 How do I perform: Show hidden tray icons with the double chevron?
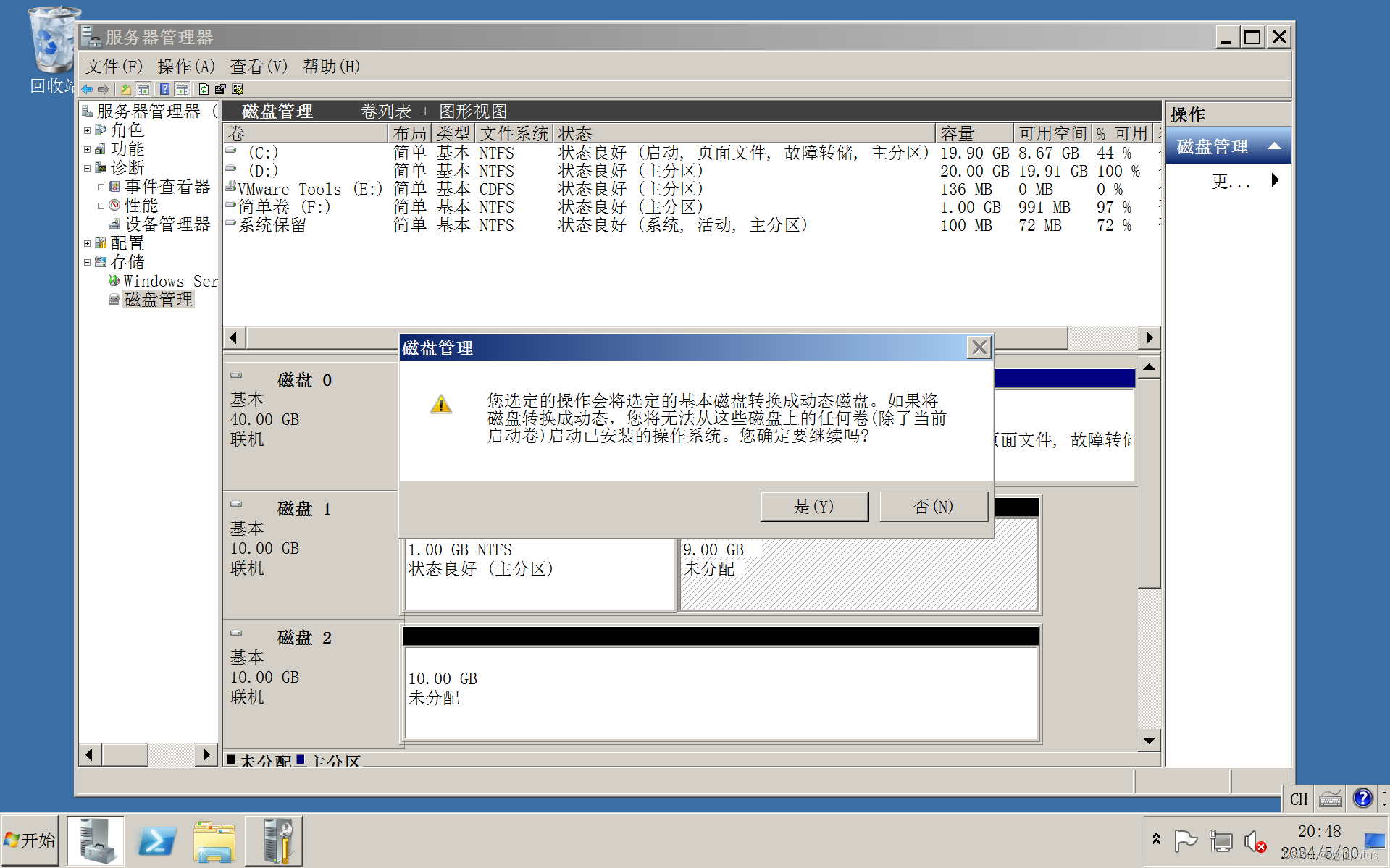click(x=1156, y=839)
